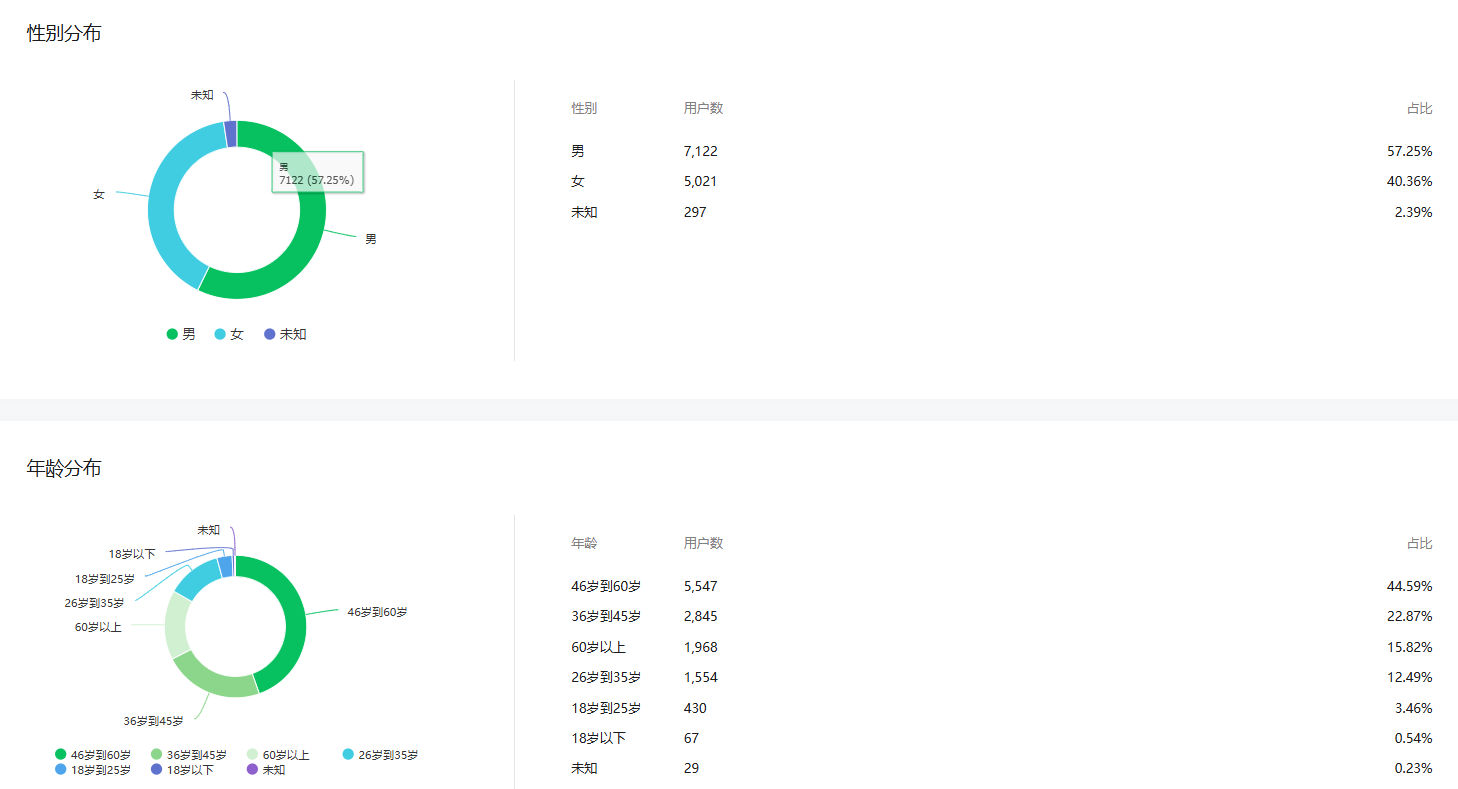Click percentage 3.46%
1458x789 pixels.
coord(1414,708)
